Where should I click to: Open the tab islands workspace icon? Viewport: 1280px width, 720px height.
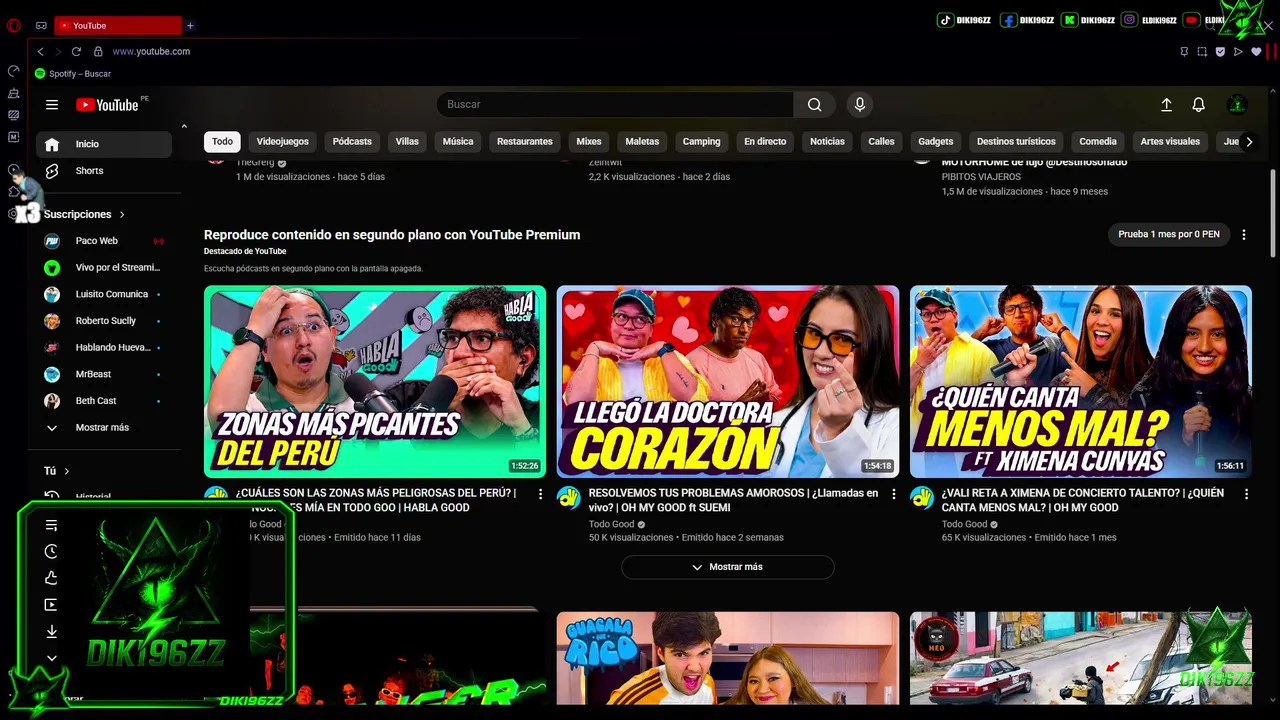tap(41, 25)
